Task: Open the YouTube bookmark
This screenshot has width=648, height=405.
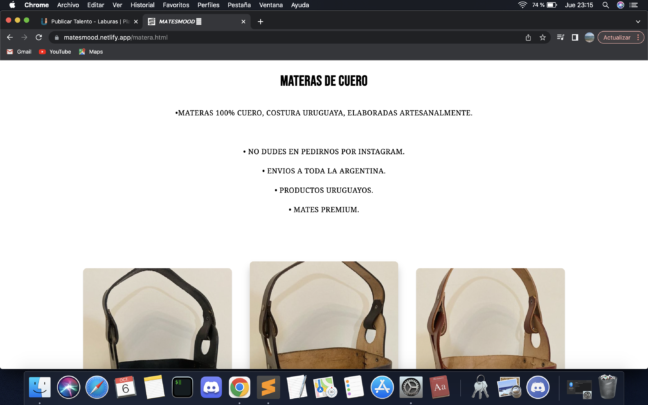Action: tap(55, 51)
